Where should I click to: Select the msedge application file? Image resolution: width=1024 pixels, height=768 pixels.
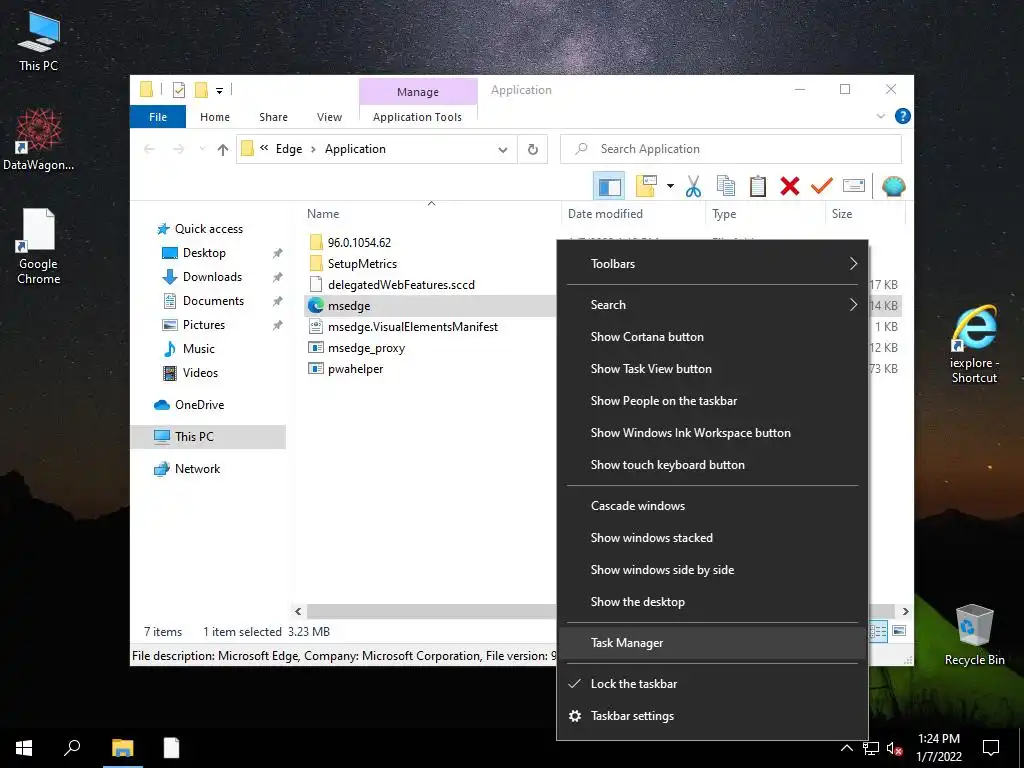coord(349,306)
